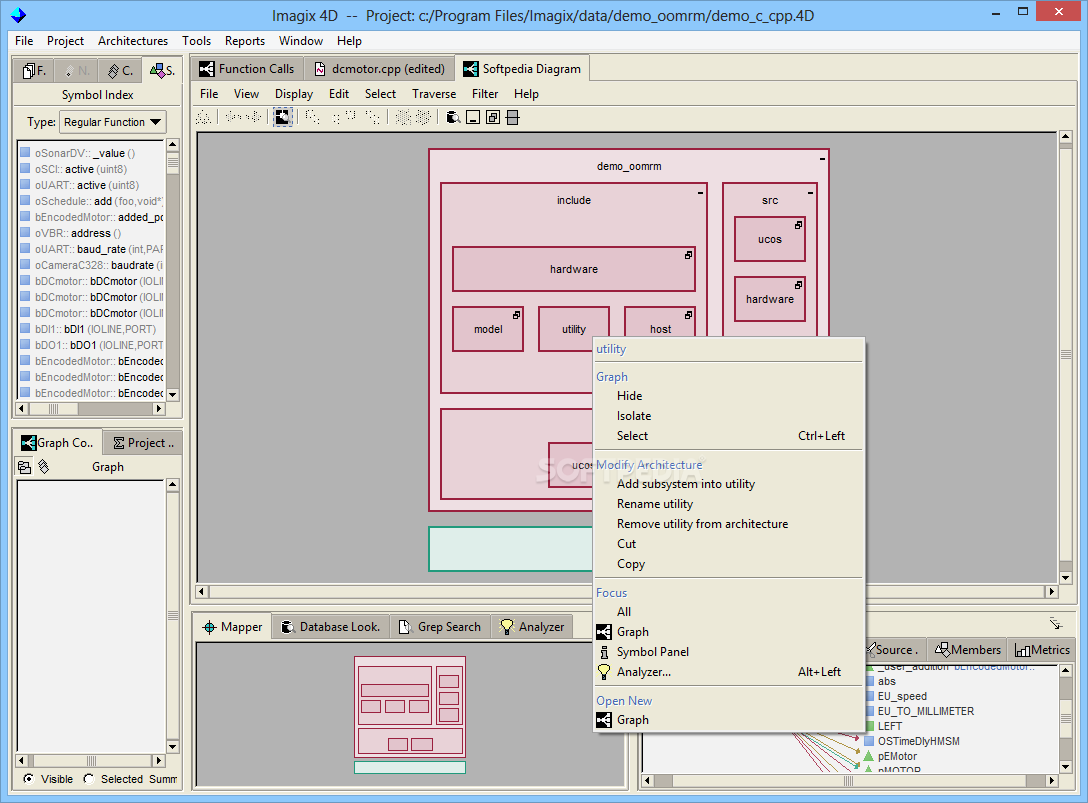
Task: Open the Reports menu
Action: (245, 41)
